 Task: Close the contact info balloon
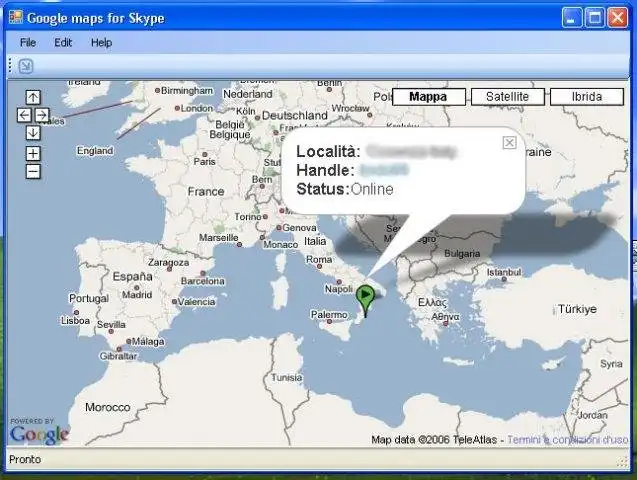pos(509,143)
